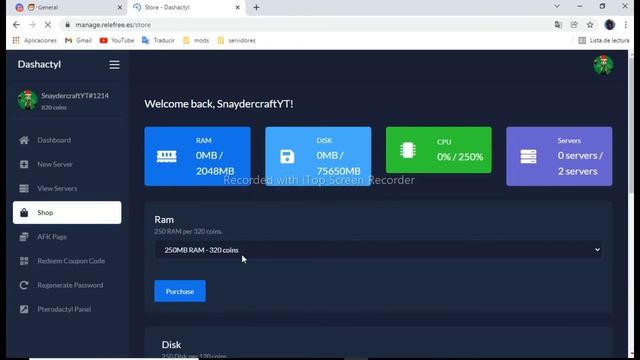Click the translate page icon
This screenshot has height=360, width=640.
tap(558, 25)
